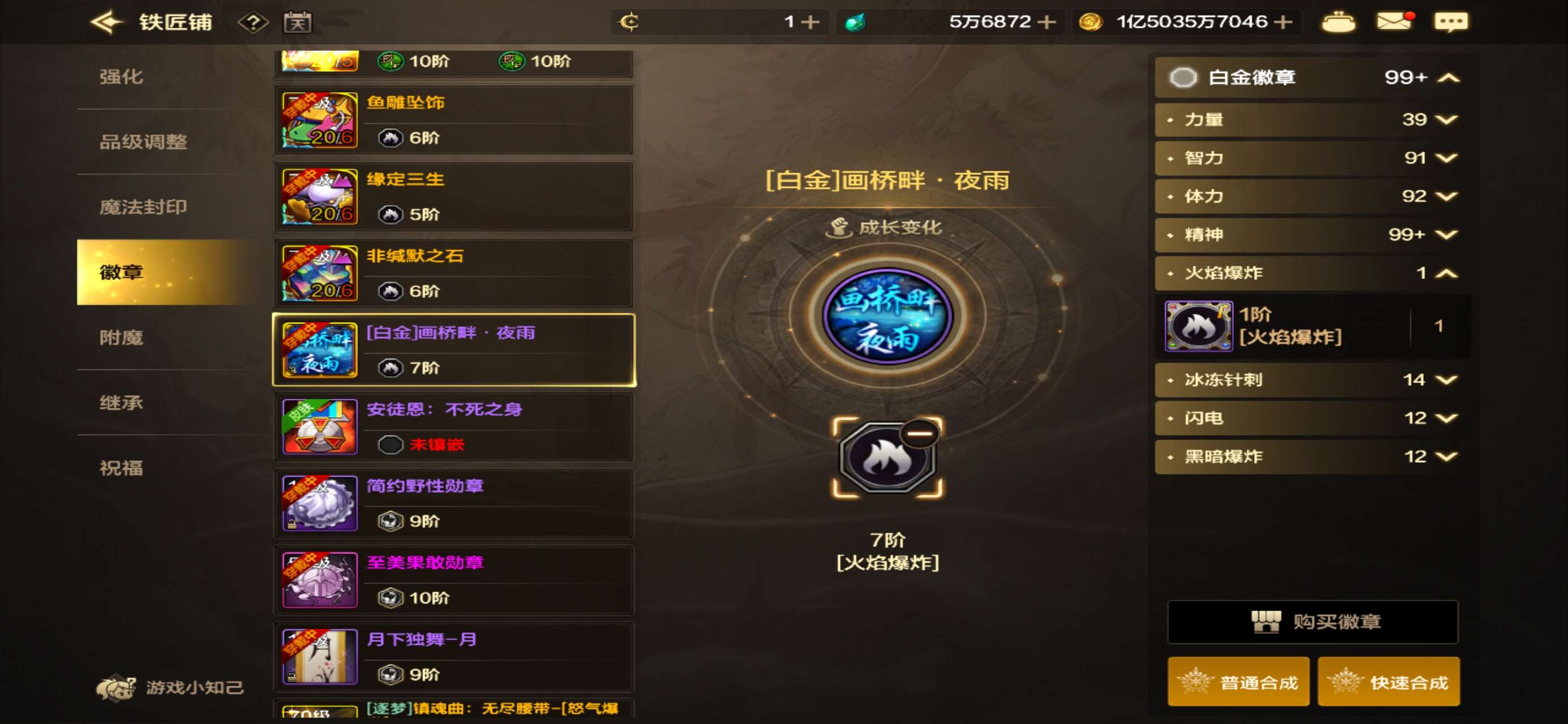Open the money pouch icon
This screenshot has width=1568, height=724.
point(1338,23)
